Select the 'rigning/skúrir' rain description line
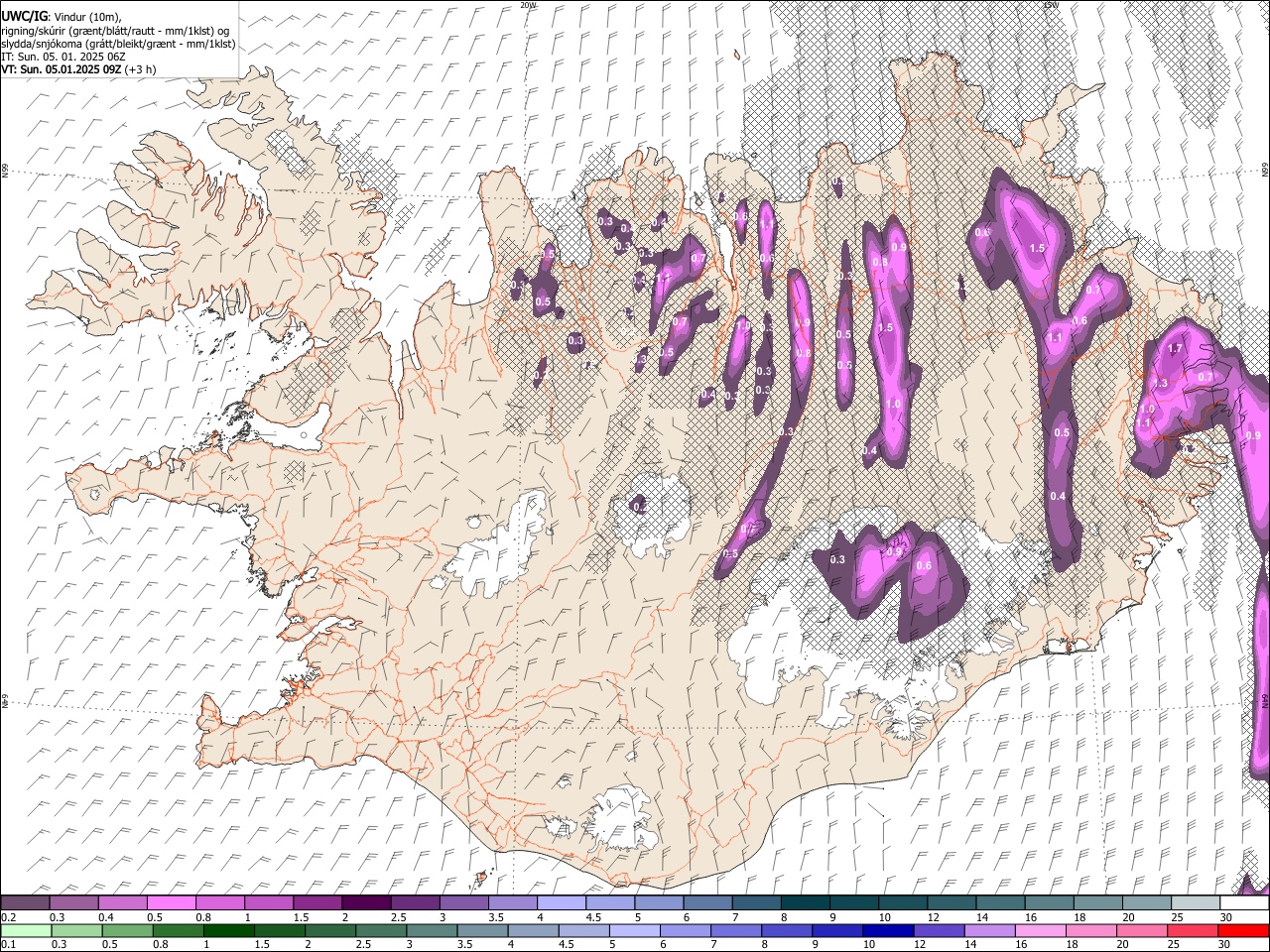Screen dimensions: 1270x952 (x=116, y=30)
